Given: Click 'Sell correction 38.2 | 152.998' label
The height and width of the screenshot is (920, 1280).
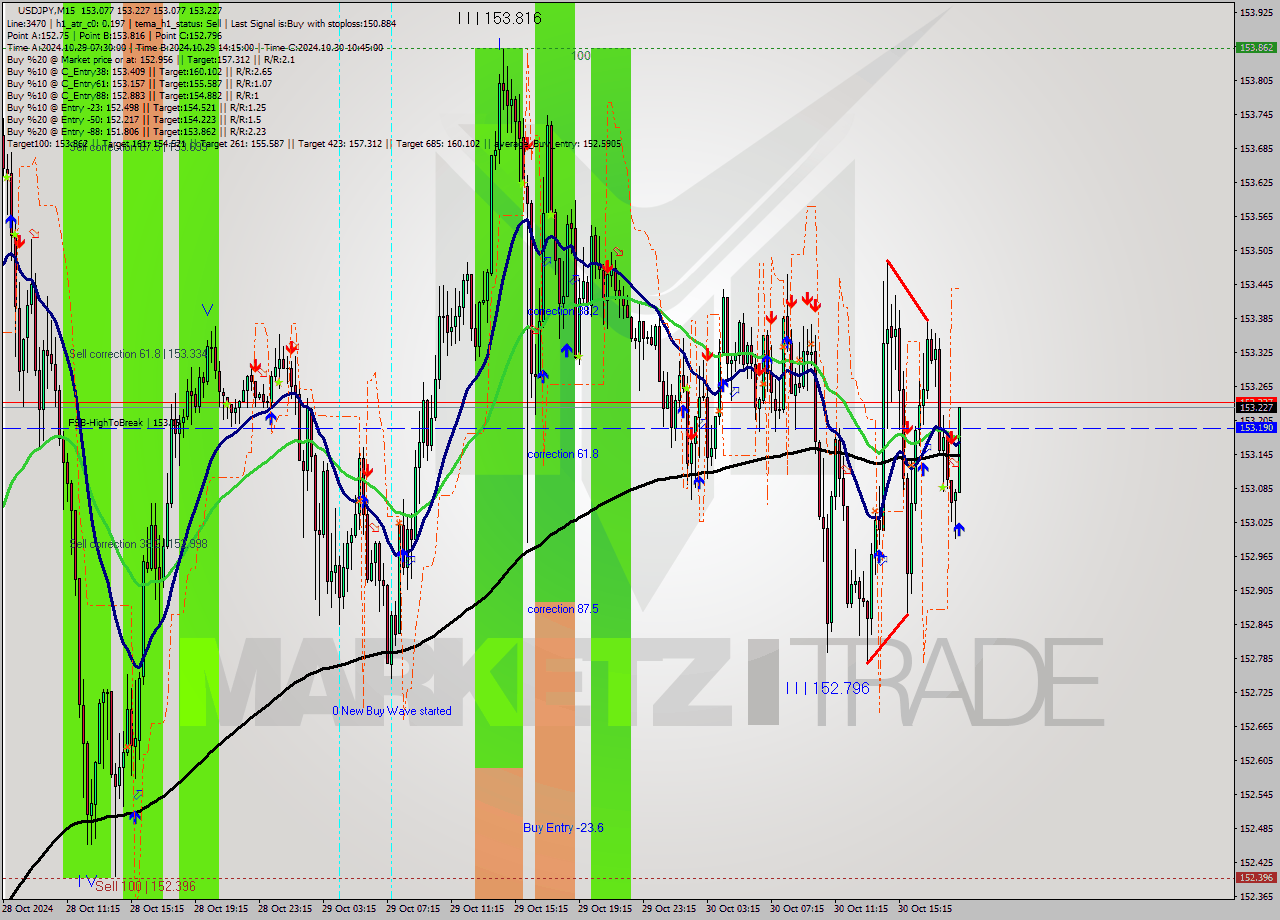Looking at the screenshot, I should [x=138, y=544].
